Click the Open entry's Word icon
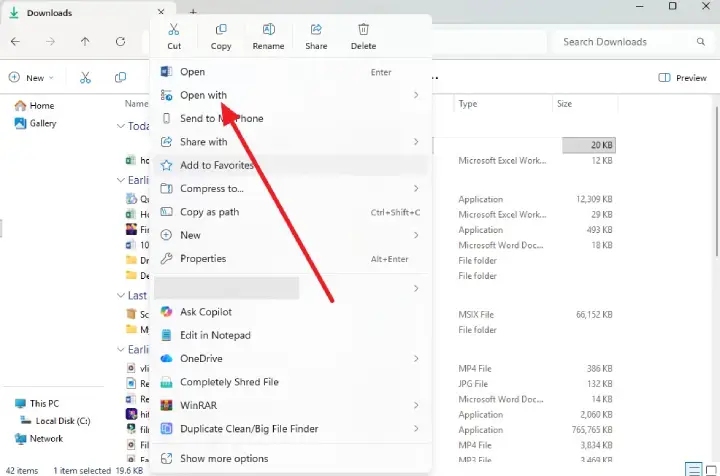 (x=166, y=72)
